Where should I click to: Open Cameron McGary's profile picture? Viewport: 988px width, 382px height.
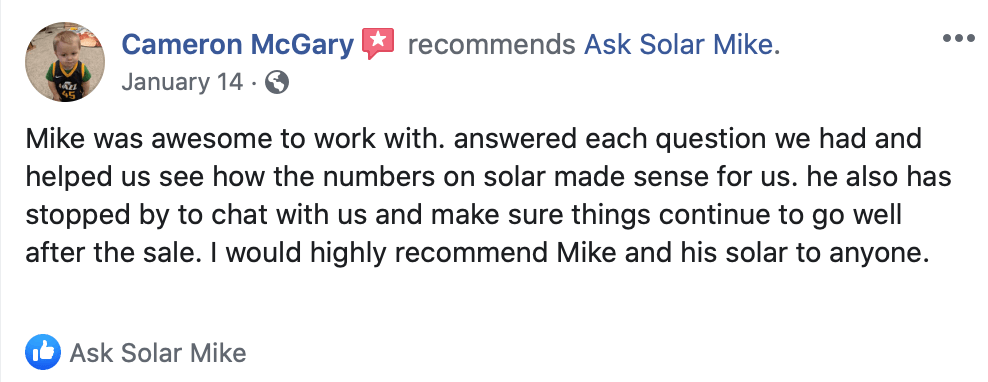pyautogui.click(x=65, y=62)
